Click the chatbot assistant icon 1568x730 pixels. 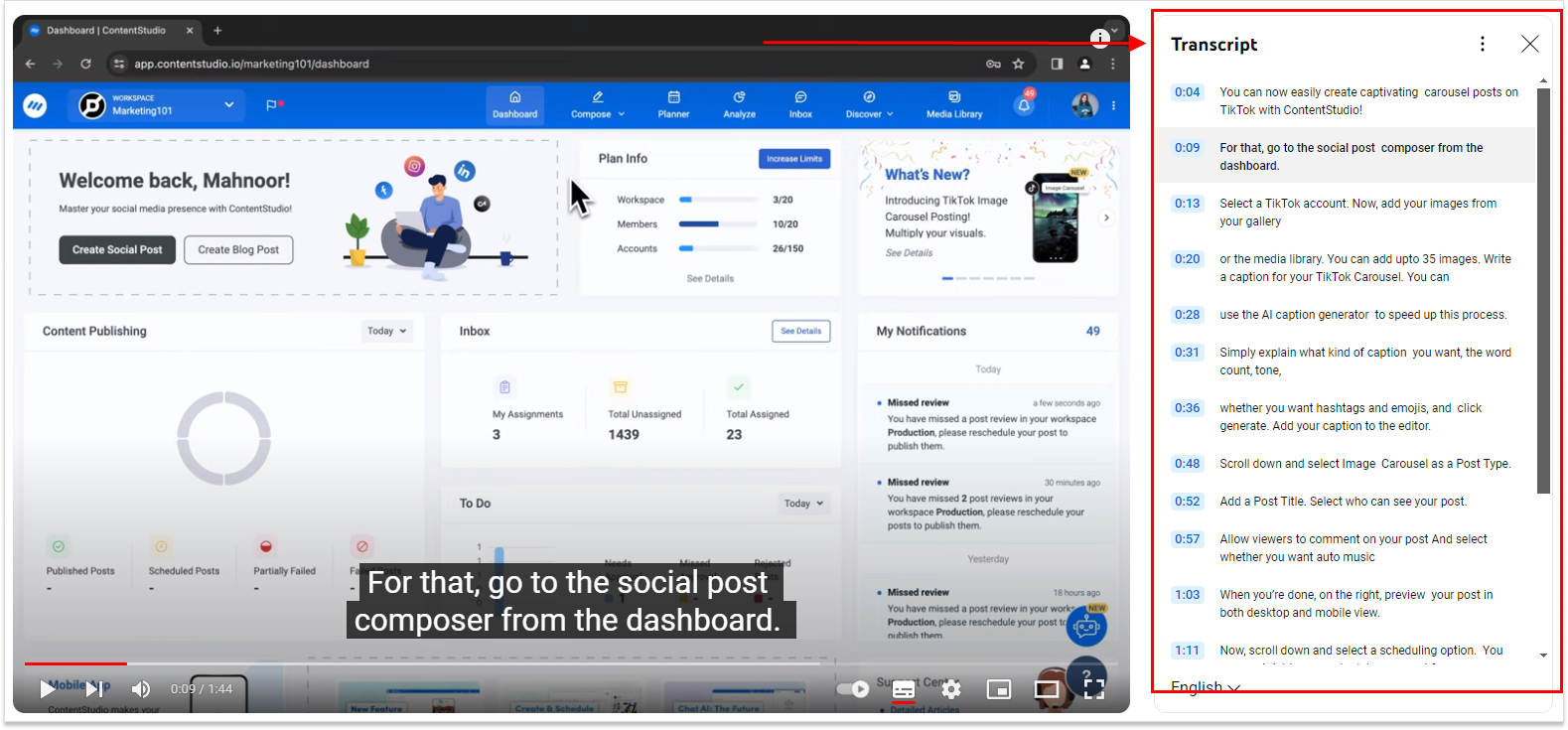pos(1086,627)
